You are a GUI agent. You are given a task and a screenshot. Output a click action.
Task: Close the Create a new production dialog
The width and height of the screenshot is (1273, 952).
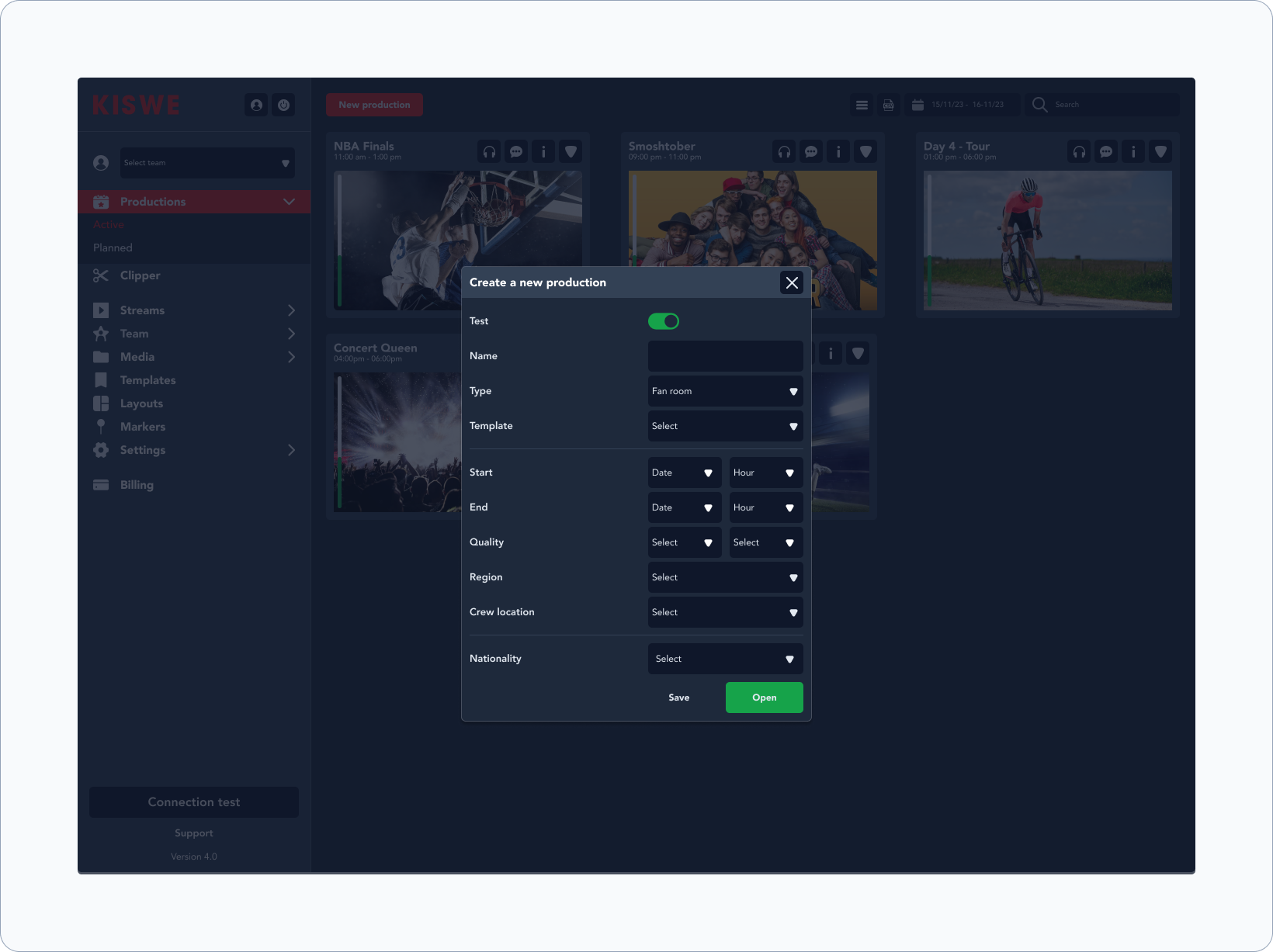(792, 282)
